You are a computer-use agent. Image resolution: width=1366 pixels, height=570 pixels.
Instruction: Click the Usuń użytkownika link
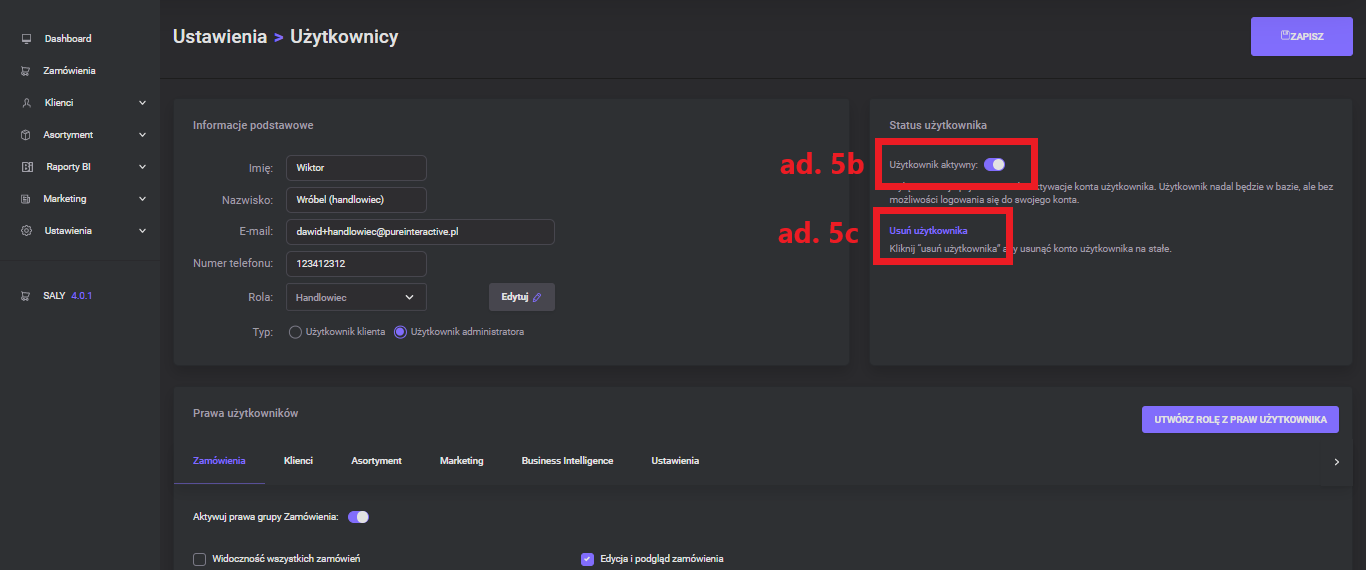point(928,231)
